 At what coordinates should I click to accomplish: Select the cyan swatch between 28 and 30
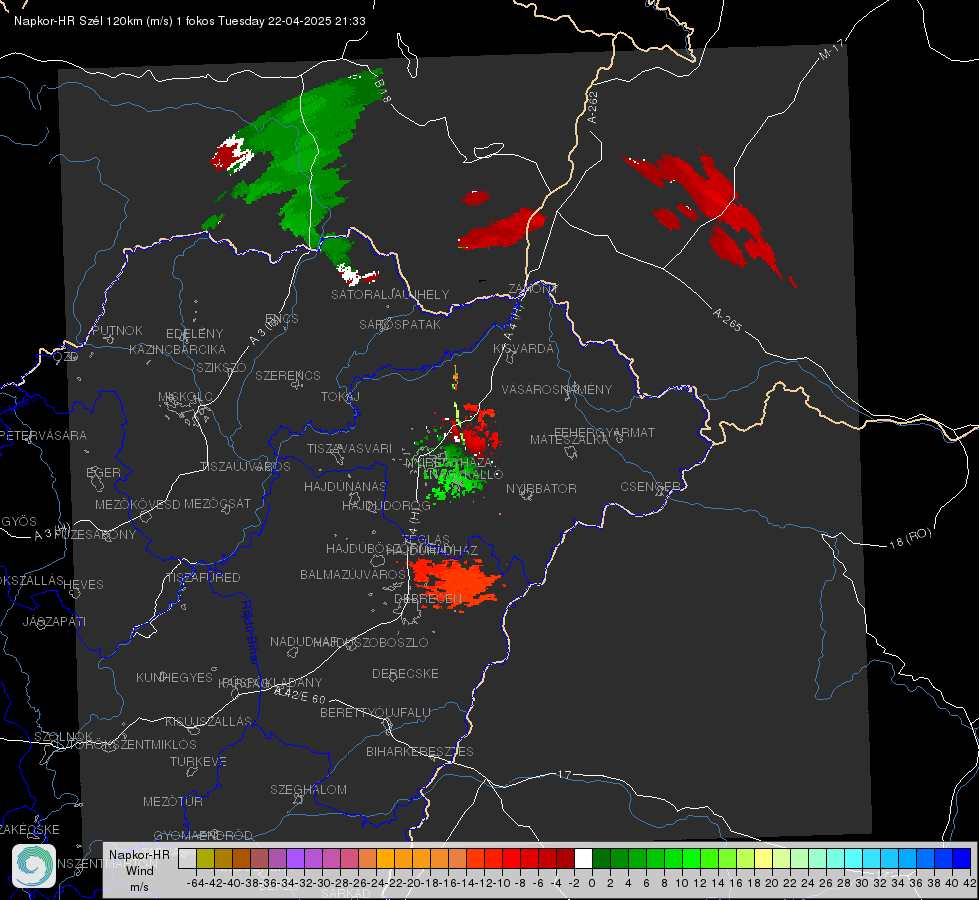pyautogui.click(x=854, y=858)
